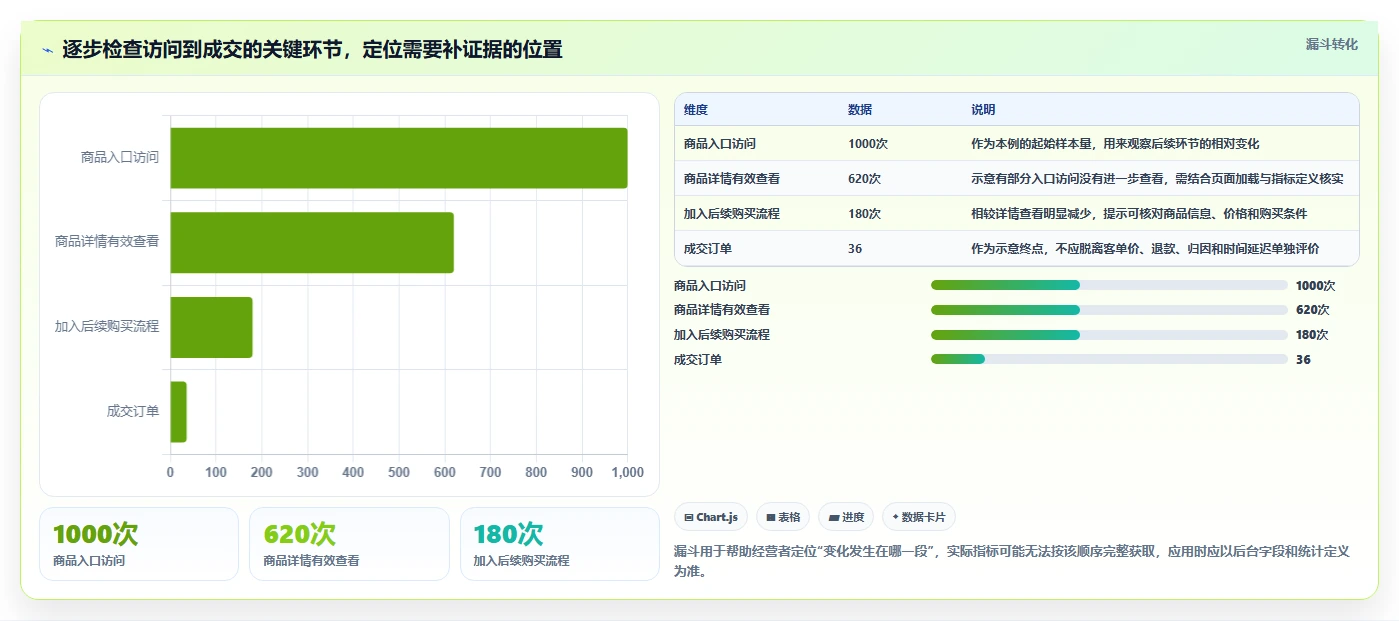Screen dimensions: 1399x621
Task: Select the 表格 chip label
Action: 789,517
